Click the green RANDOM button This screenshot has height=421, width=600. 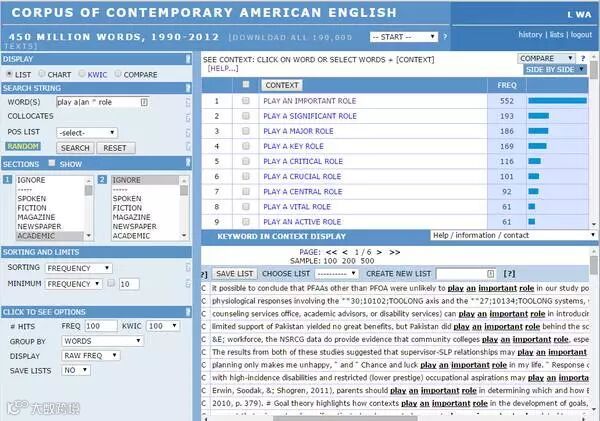[23, 147]
